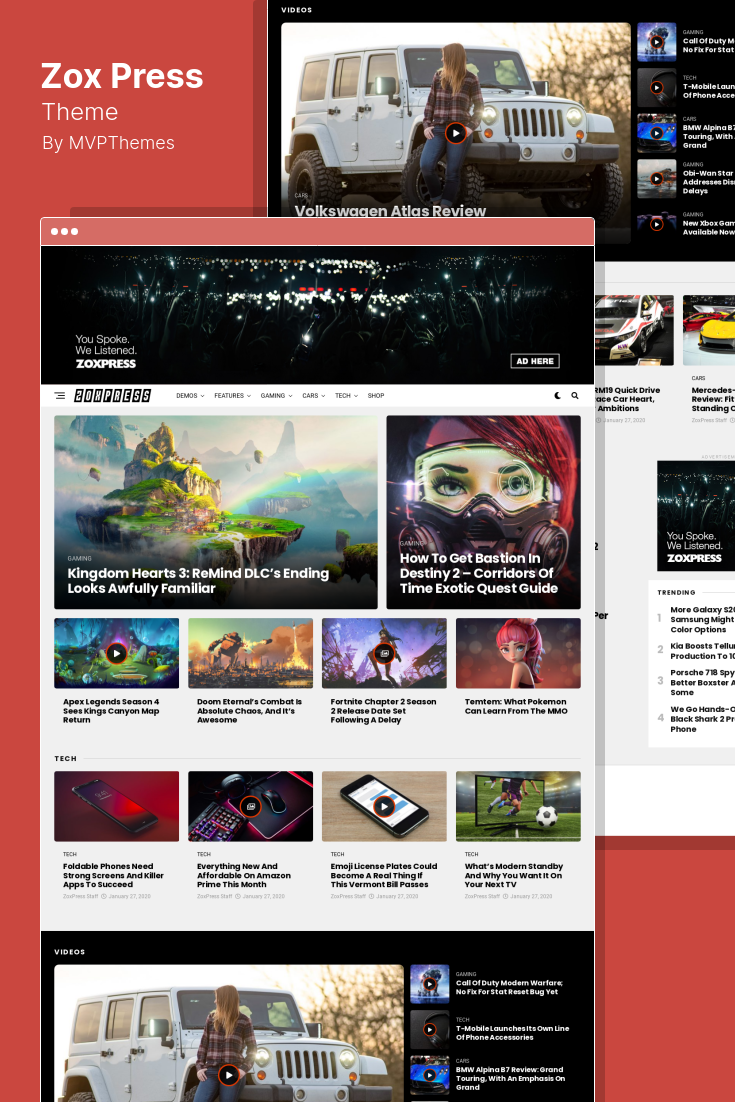Image resolution: width=735 pixels, height=1102 pixels.
Task: Open search with magnifier icon
Action: coord(575,396)
